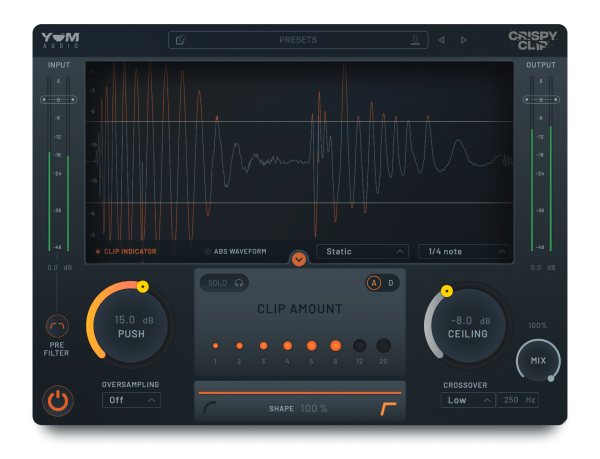
Task: Open the 1/4 note dropdown
Action: pyautogui.click(x=464, y=251)
